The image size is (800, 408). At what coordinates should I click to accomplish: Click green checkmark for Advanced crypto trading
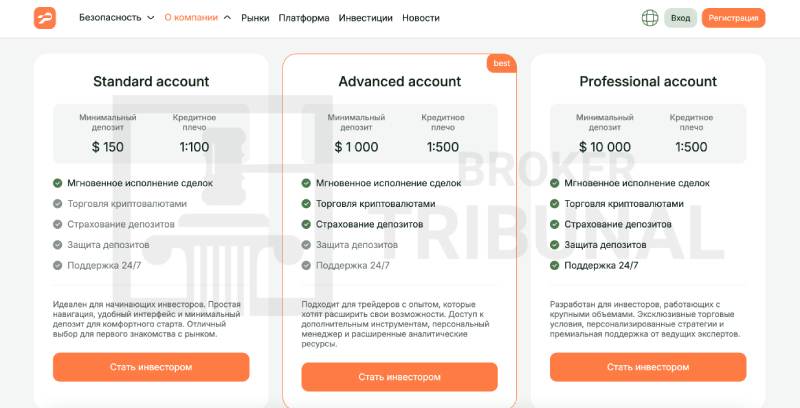(x=306, y=203)
